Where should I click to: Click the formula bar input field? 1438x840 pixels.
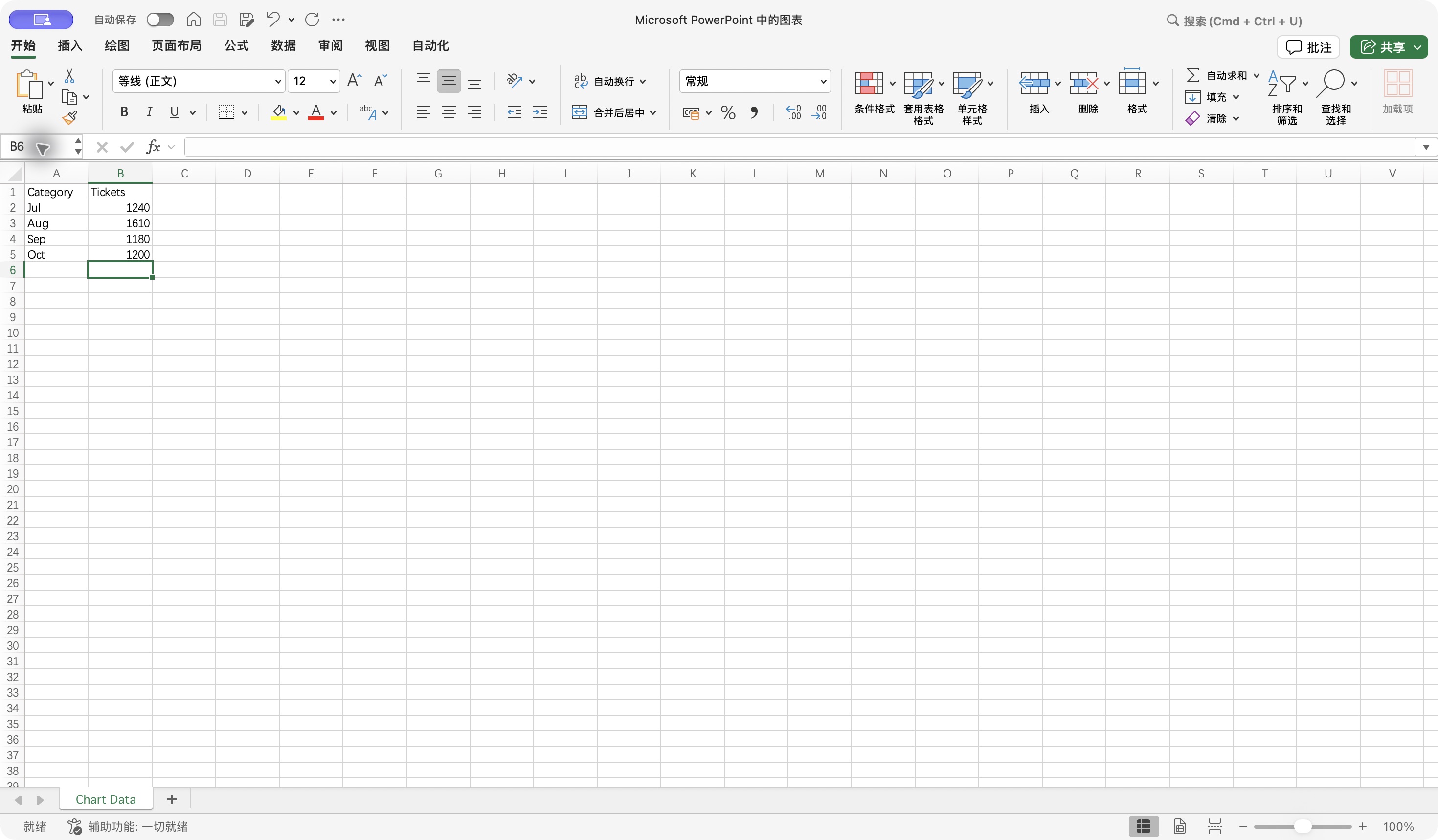tap(799, 147)
